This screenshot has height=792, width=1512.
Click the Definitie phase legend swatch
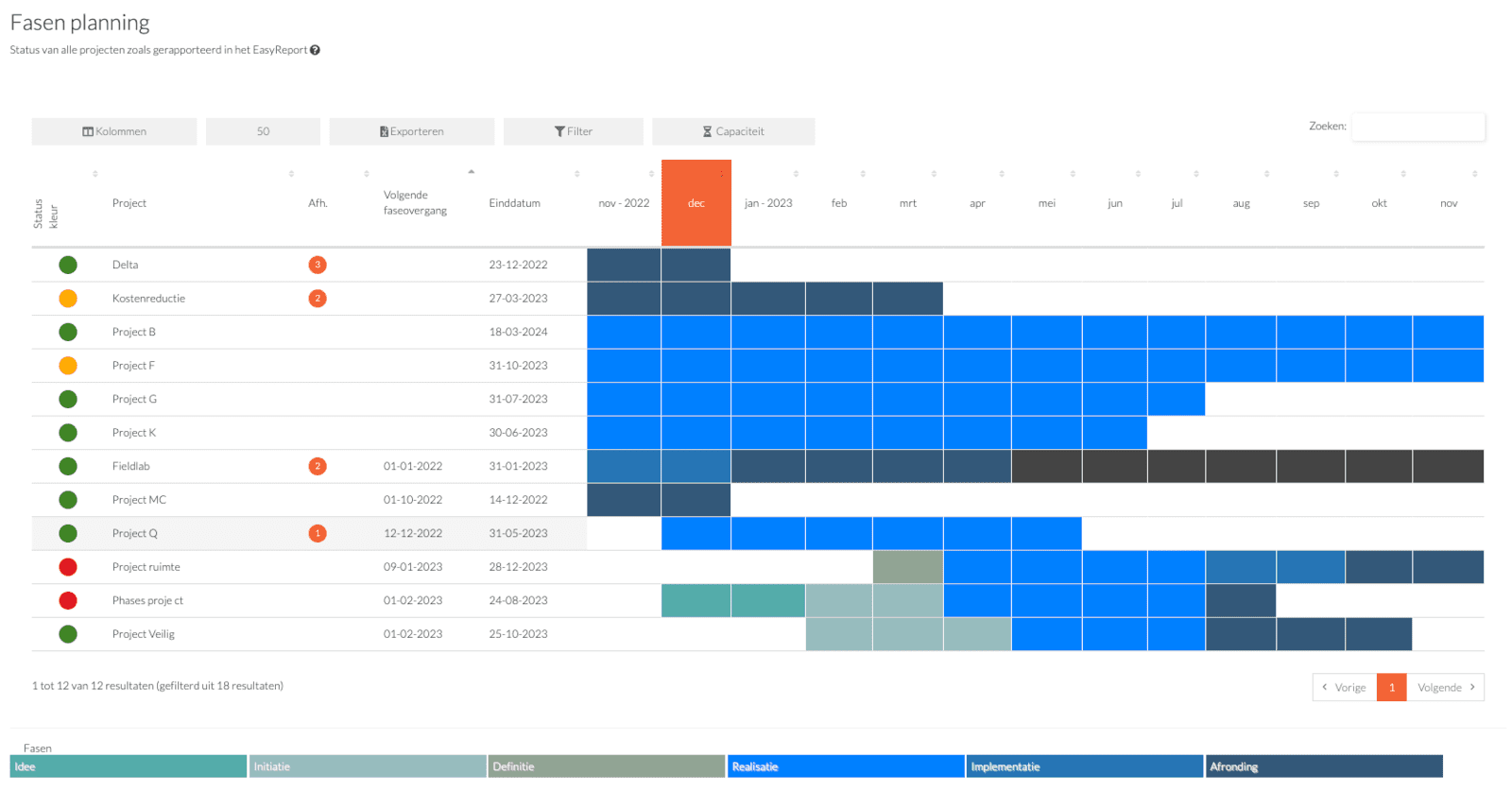tap(607, 766)
